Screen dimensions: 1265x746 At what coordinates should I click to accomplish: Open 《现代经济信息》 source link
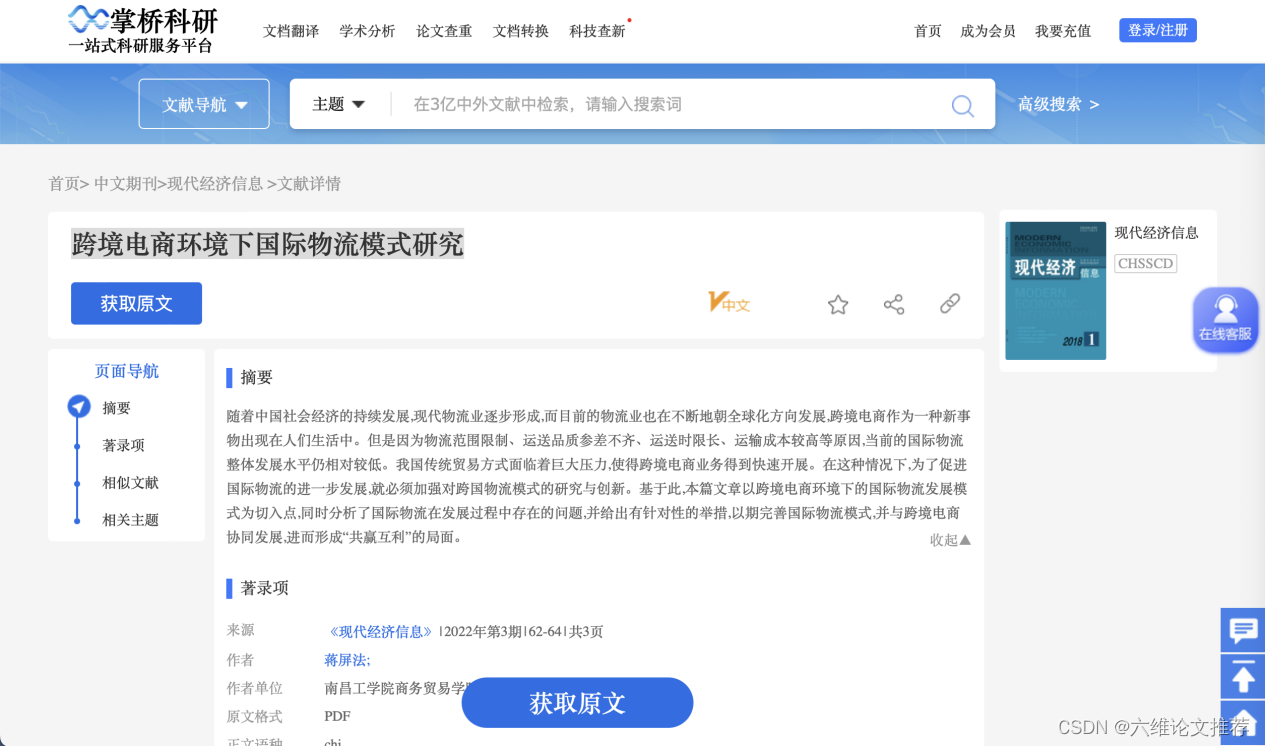380,632
